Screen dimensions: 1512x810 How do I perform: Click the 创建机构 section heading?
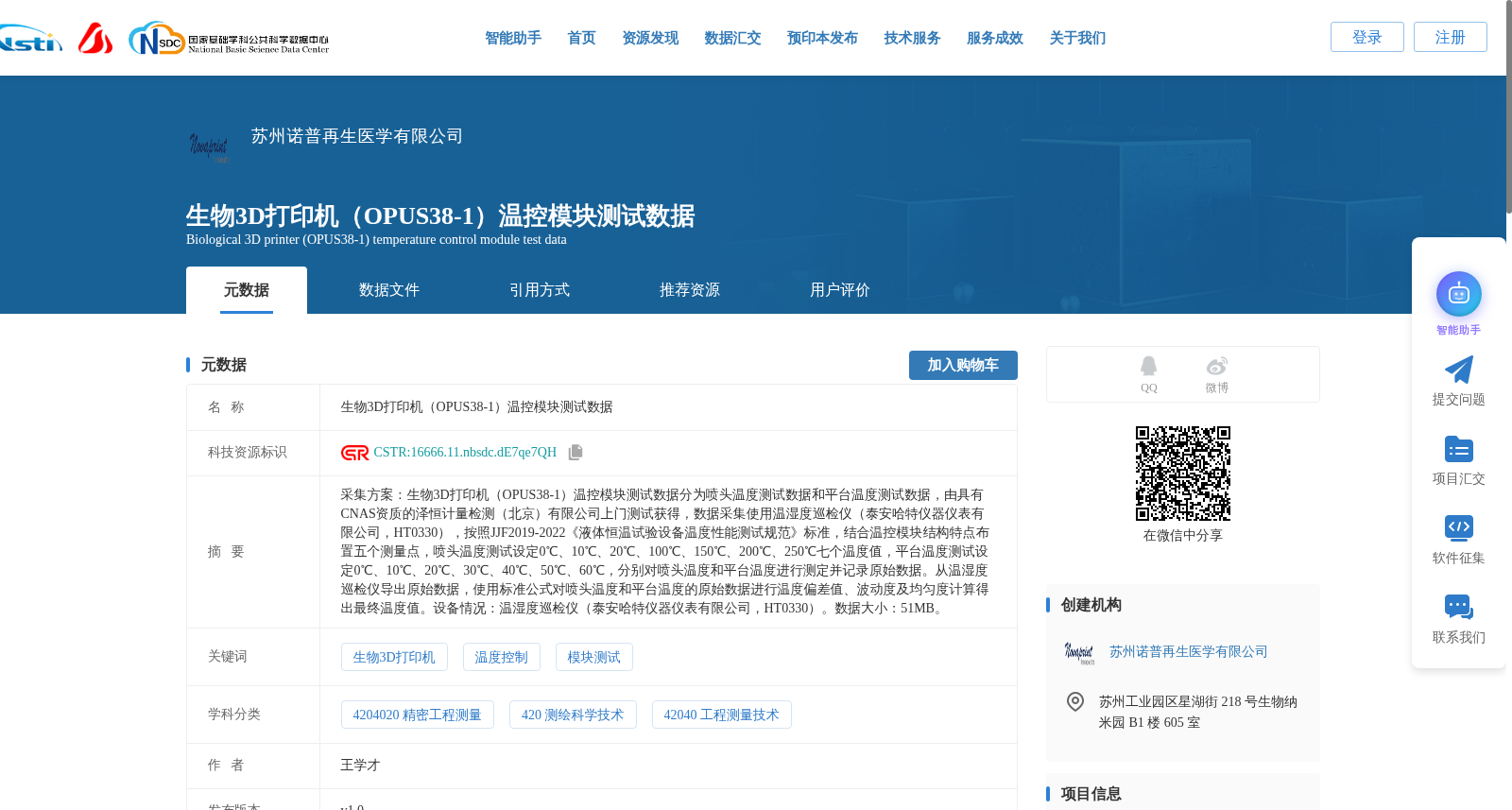1091,605
